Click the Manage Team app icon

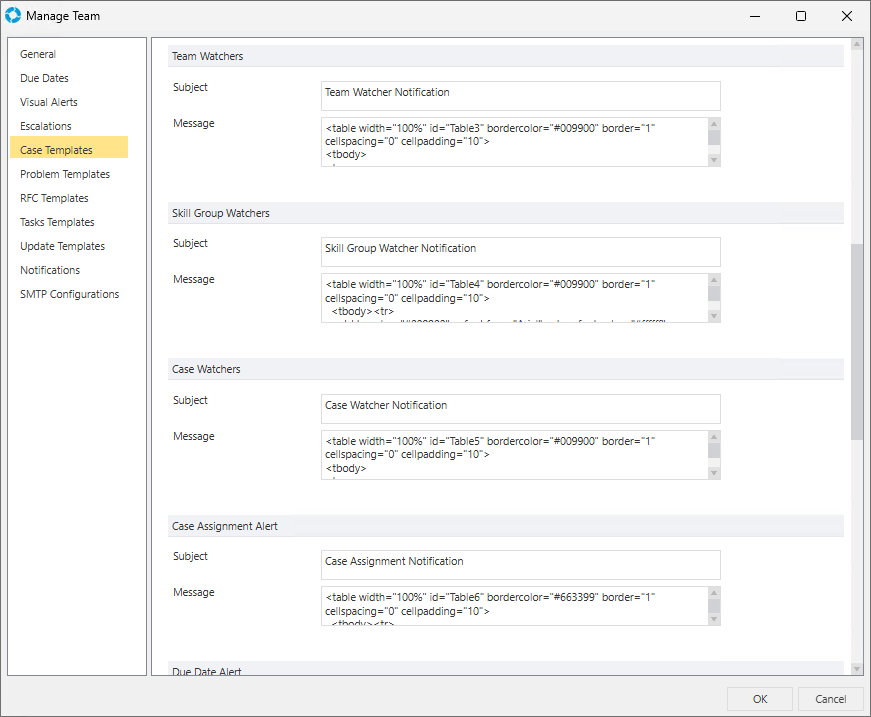click(13, 16)
